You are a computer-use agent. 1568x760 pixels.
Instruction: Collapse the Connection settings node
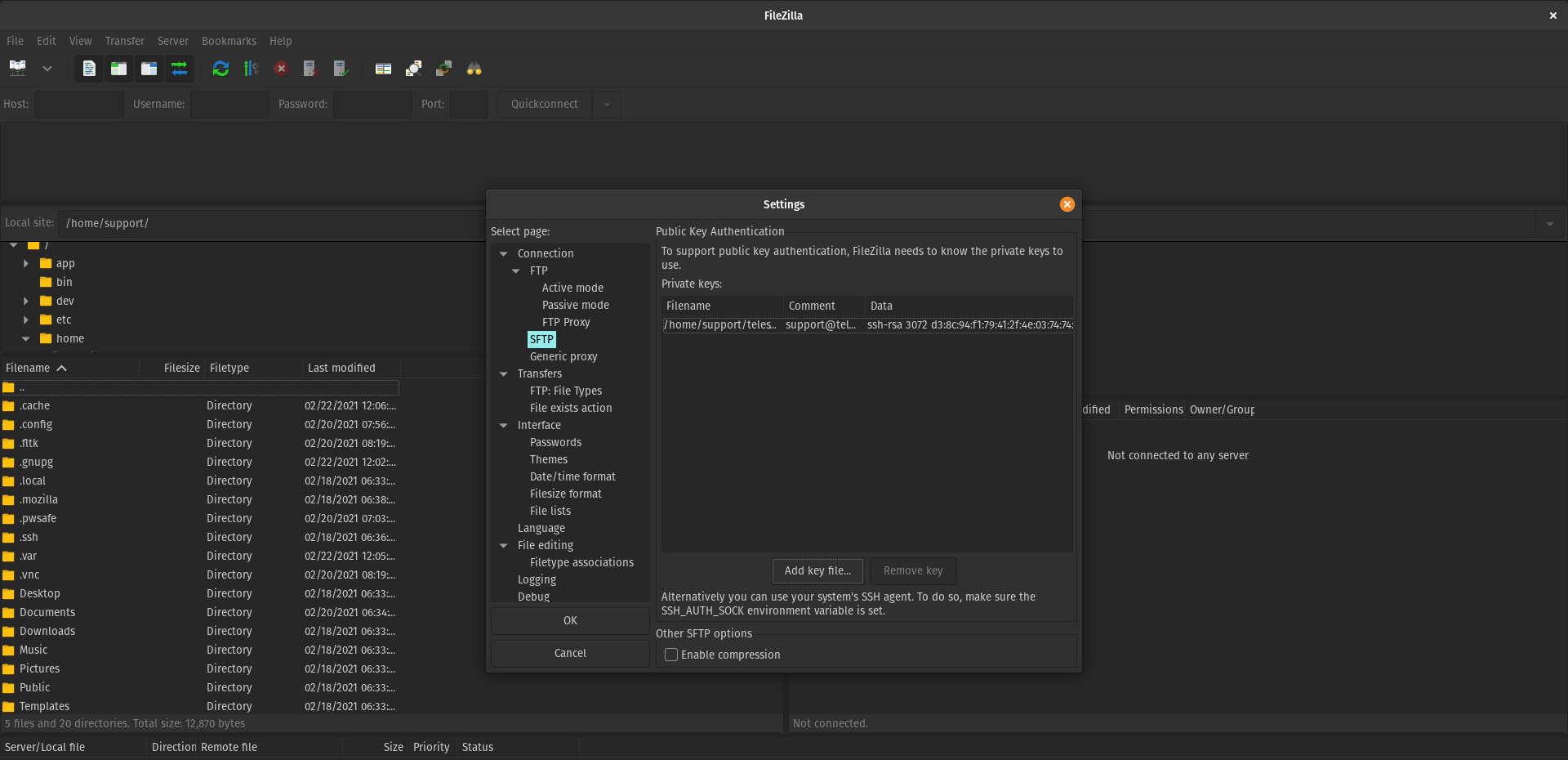tap(504, 253)
